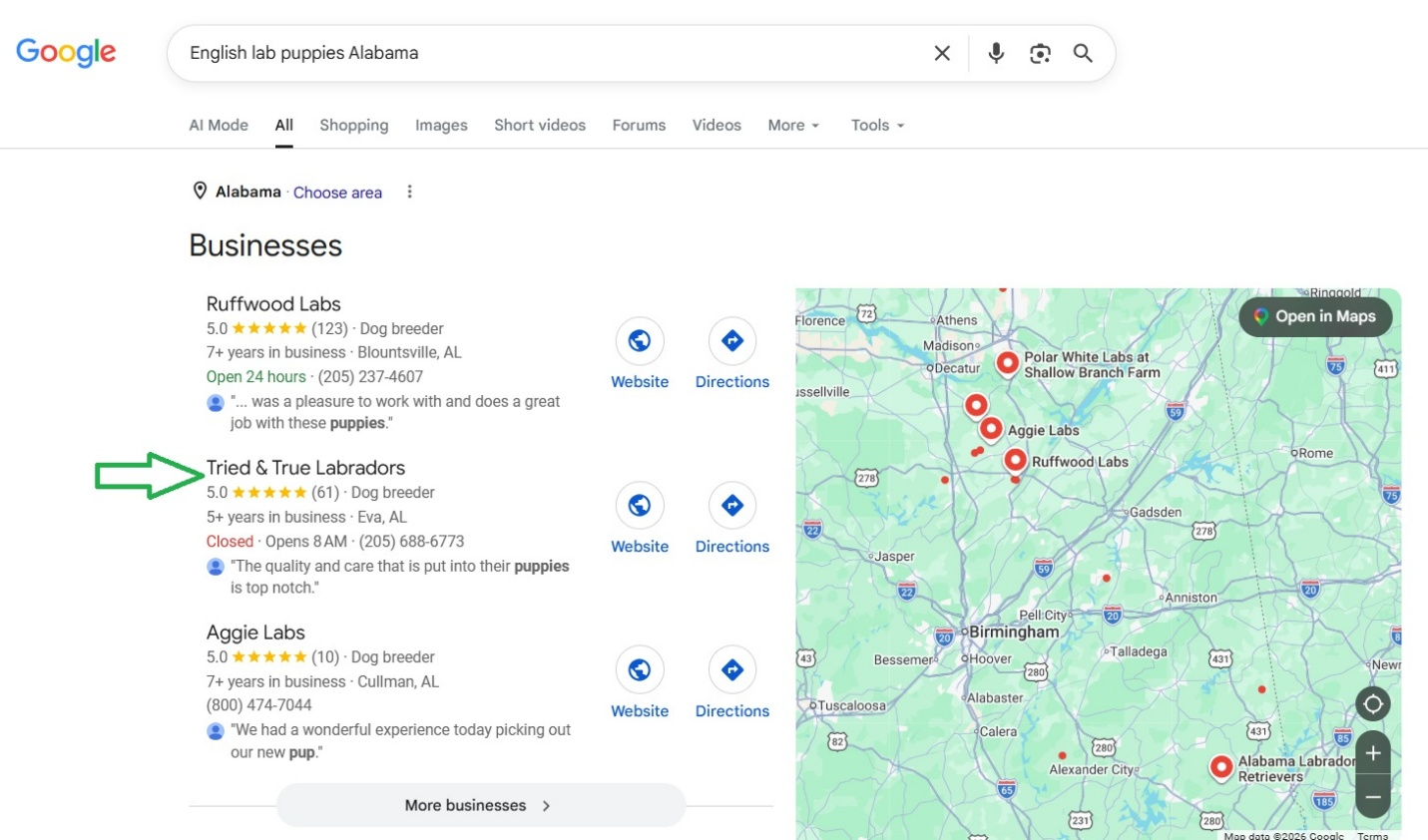This screenshot has height=840, width=1428.
Task: Open the Tried & True Labradors listing
Action: tap(305, 467)
